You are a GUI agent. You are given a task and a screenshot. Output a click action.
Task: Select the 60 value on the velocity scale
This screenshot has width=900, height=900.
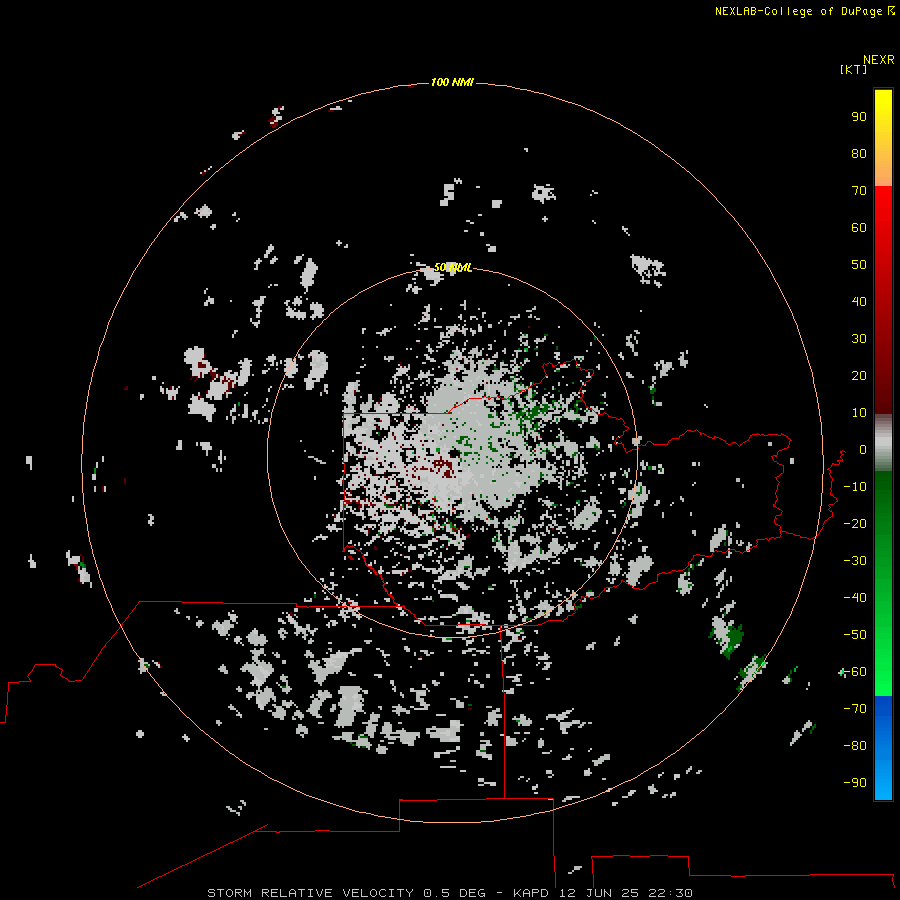(859, 227)
